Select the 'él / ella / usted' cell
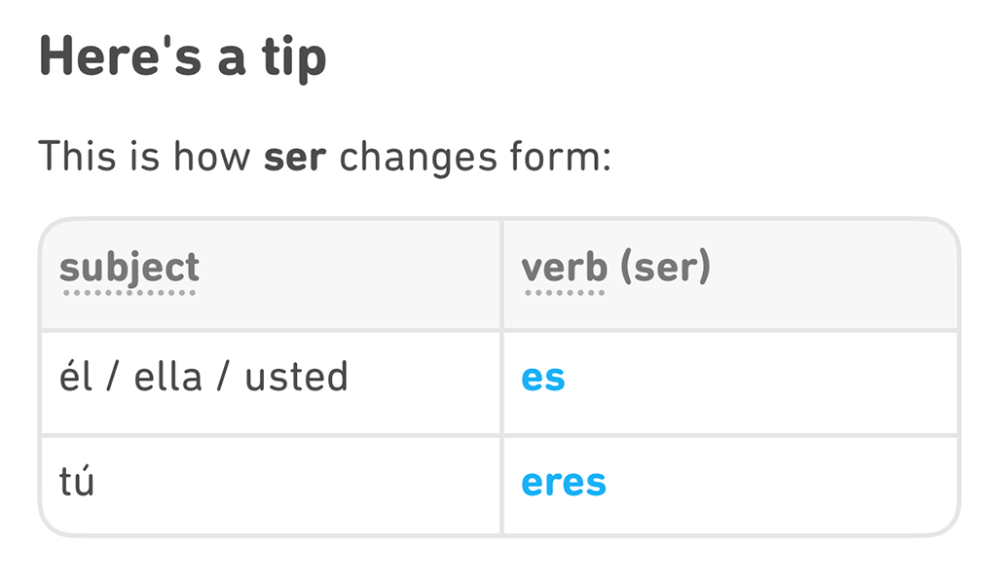999x584 pixels. [x=203, y=378]
